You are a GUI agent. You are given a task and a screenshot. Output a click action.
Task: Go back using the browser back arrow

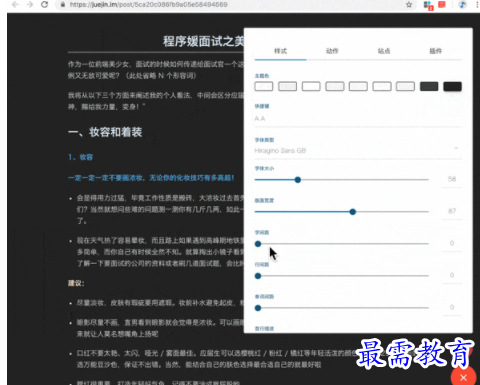15,4
